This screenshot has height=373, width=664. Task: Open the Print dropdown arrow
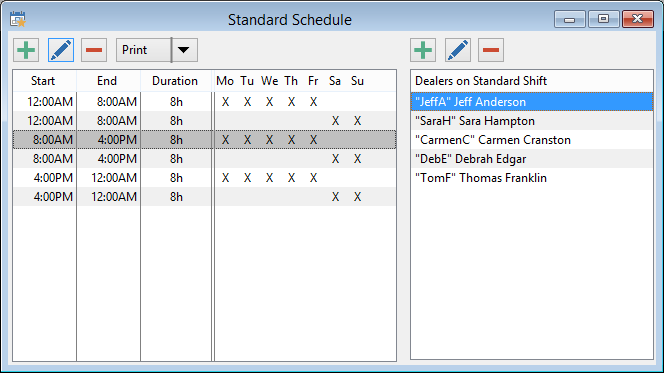185,50
